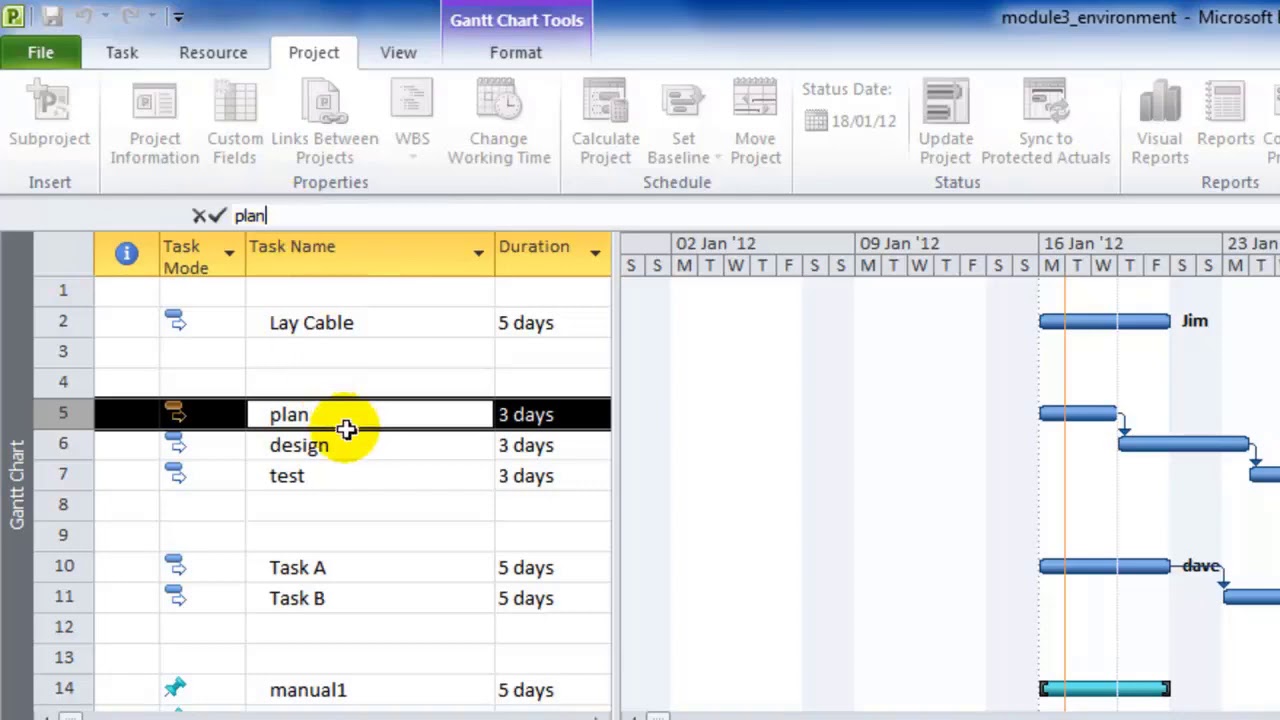Select row header number 8

63,506
